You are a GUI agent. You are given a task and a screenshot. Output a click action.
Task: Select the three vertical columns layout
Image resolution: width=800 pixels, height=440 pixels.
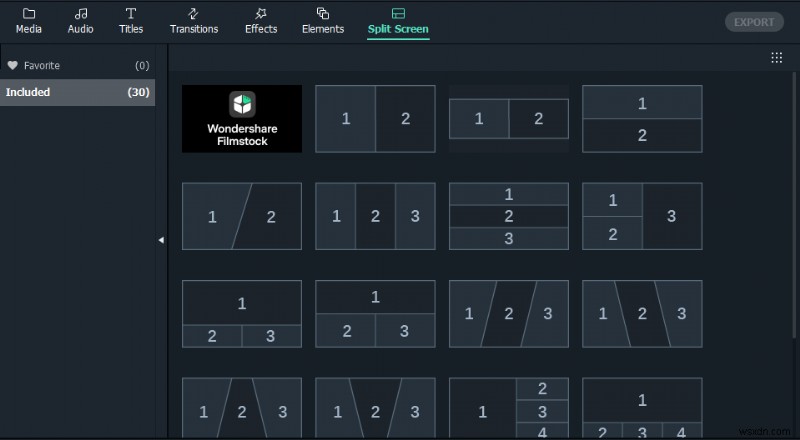tap(375, 216)
